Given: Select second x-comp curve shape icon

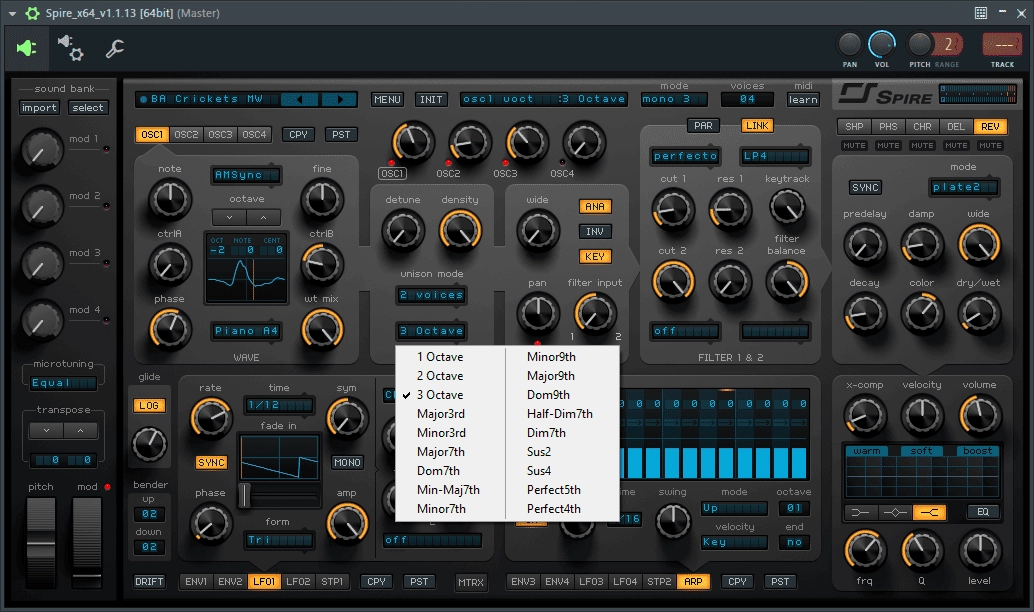Looking at the screenshot, I should click(x=895, y=512).
